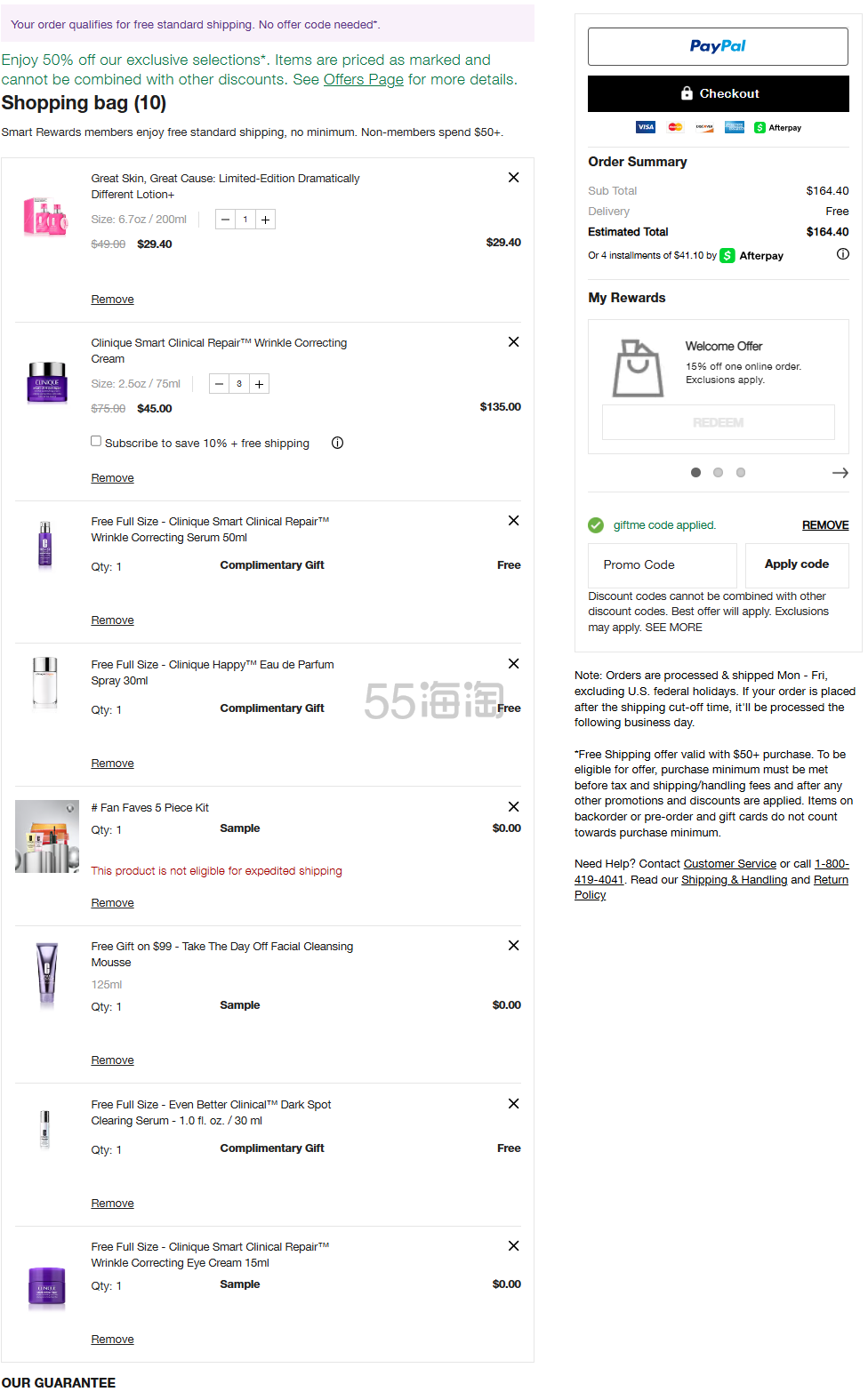Select the second rewards carousel dot
The height and width of the screenshot is (1400, 868).
718,473
